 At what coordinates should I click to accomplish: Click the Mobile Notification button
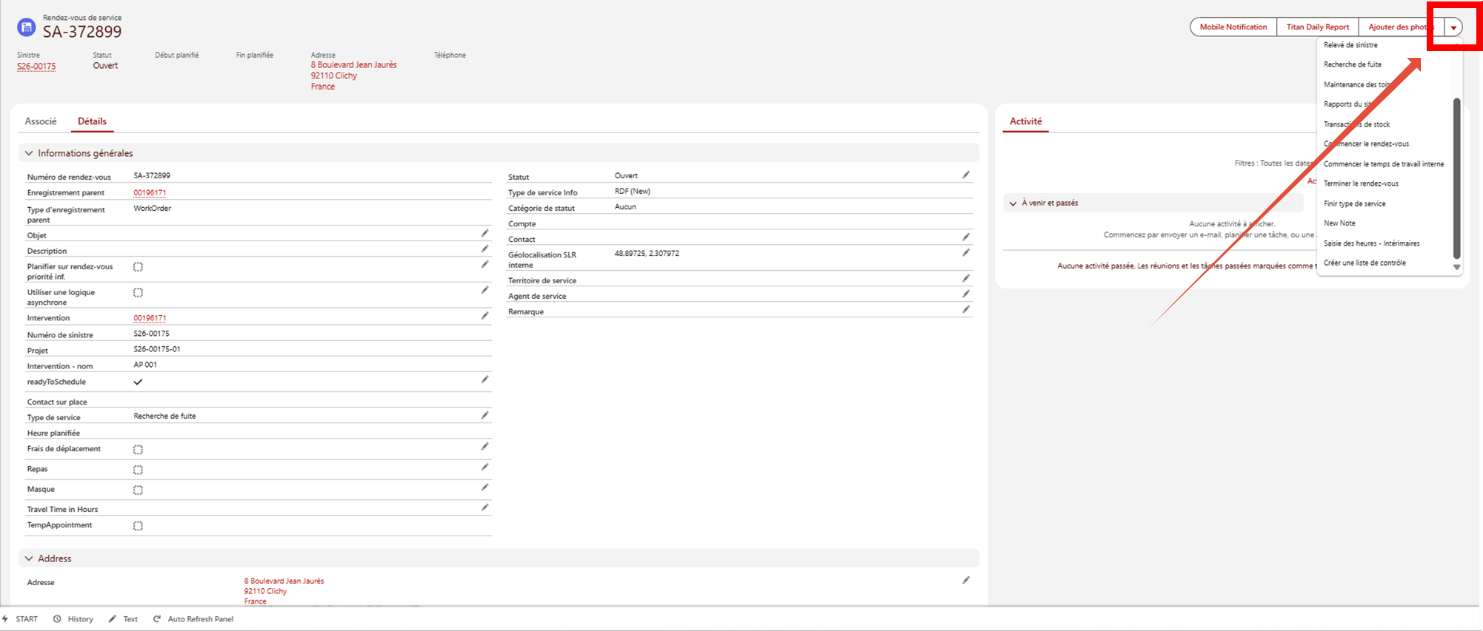(x=1233, y=27)
